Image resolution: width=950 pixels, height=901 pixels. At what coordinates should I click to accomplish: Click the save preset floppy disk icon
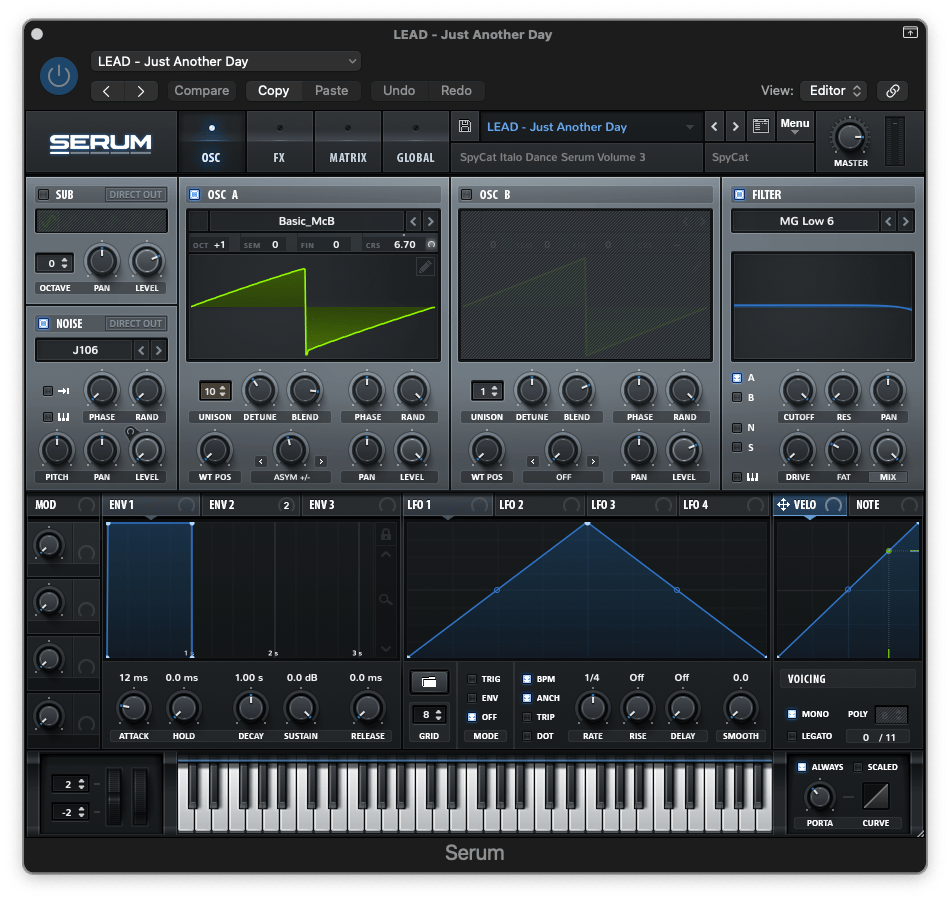coord(465,126)
